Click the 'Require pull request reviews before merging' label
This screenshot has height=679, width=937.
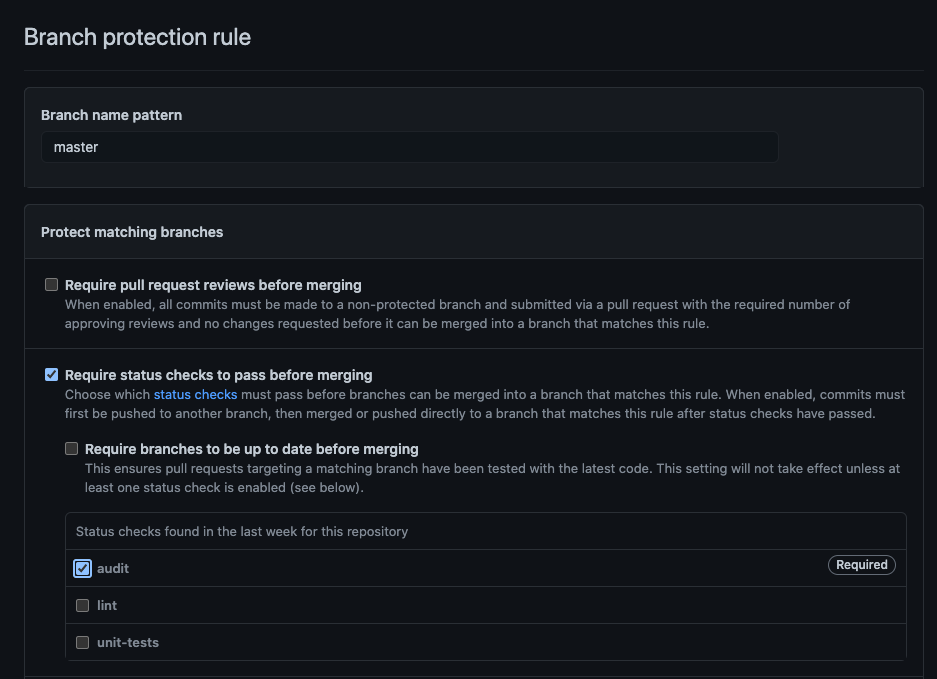(x=213, y=285)
